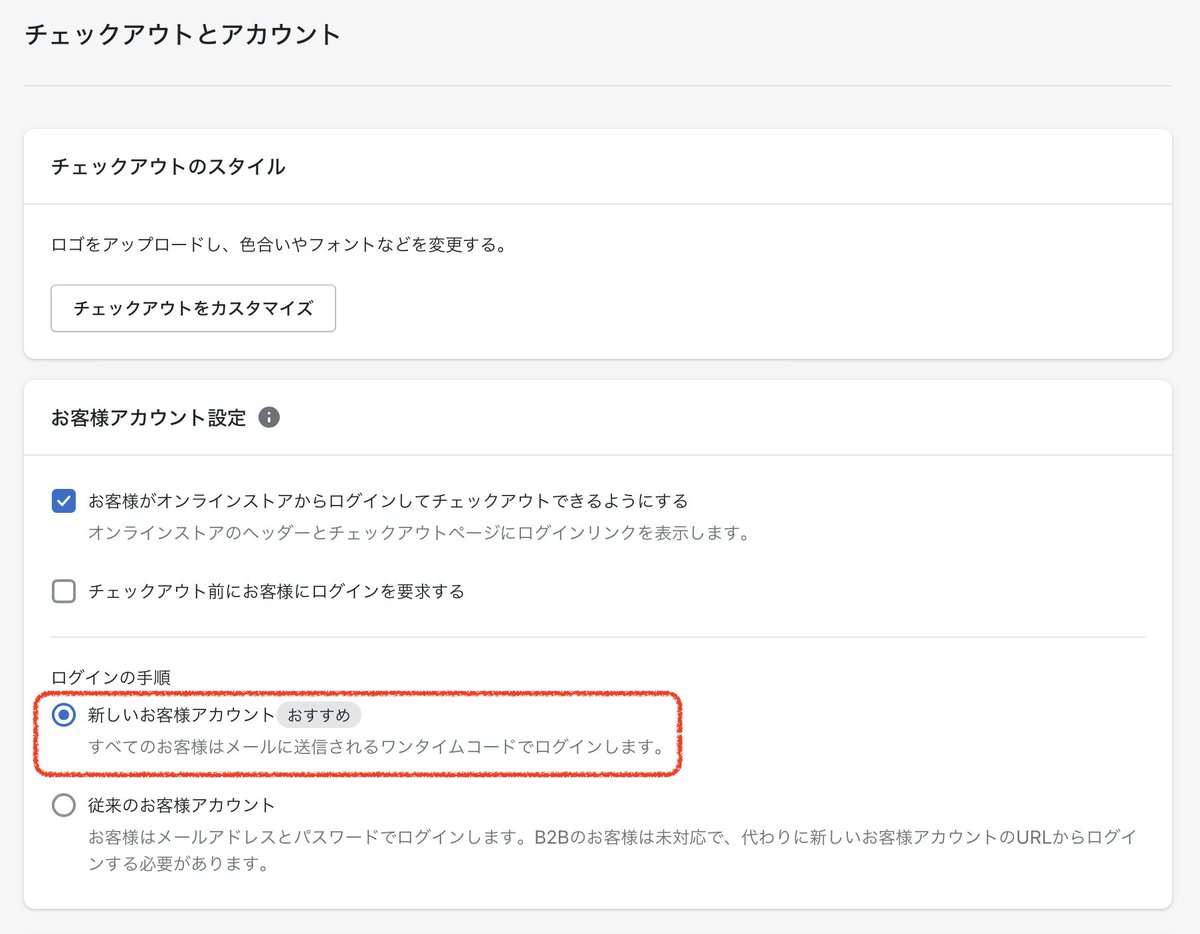Click the ワンタイムコードでログイン description text
This screenshot has width=1200, height=934.
(378, 747)
